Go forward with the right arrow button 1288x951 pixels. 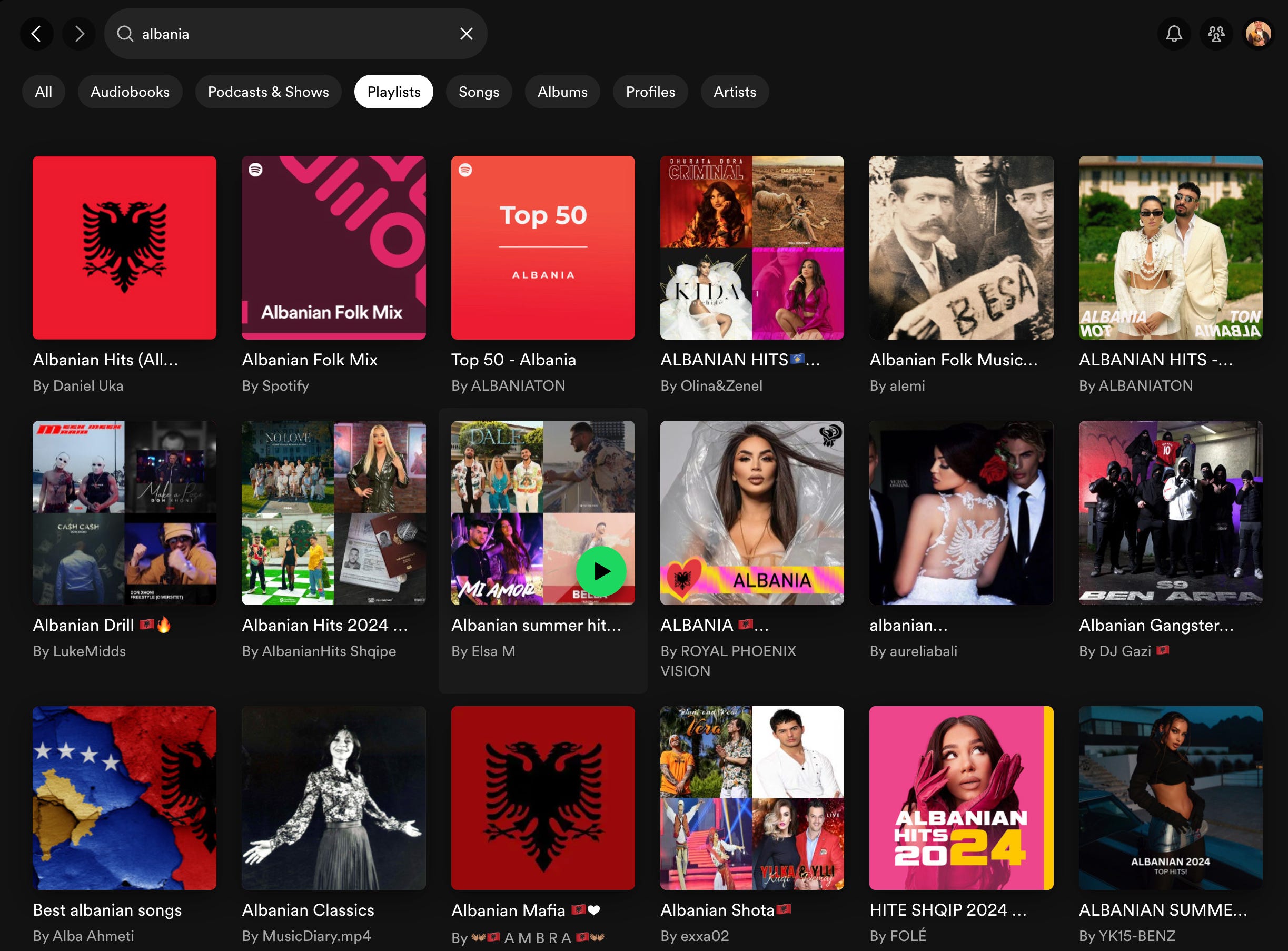80,34
